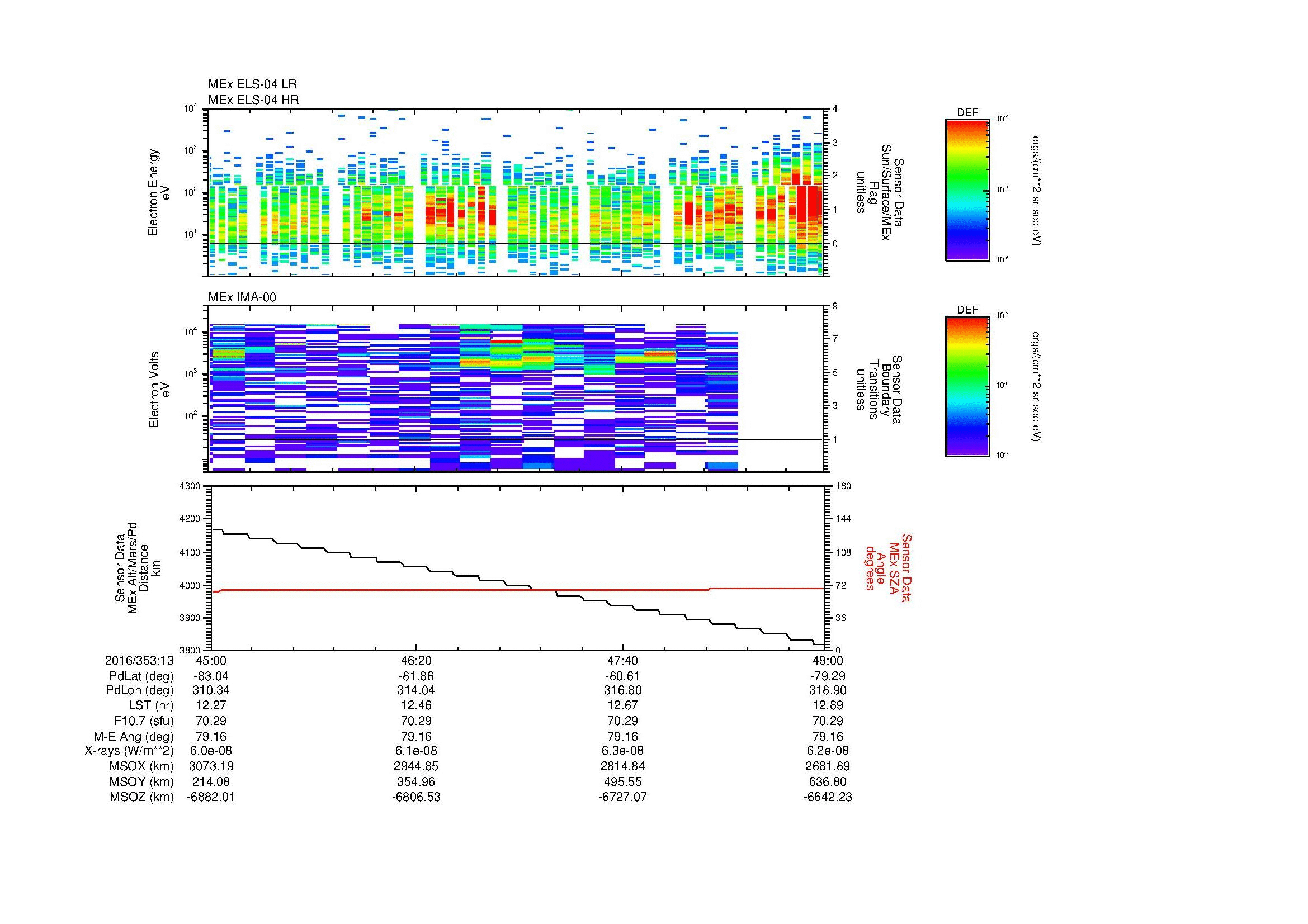Viewport: 1308px width, 924px height.
Task: Click the lower color bar unit label
Action: click(1036, 387)
